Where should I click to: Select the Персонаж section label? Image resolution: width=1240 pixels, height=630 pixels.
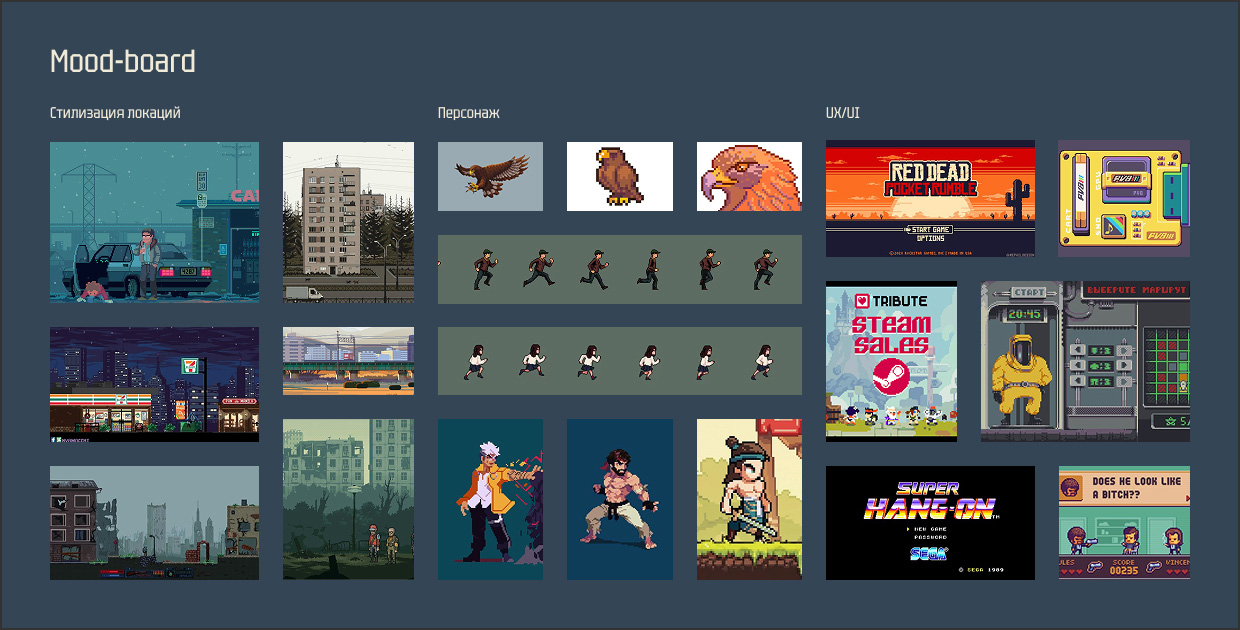click(468, 113)
